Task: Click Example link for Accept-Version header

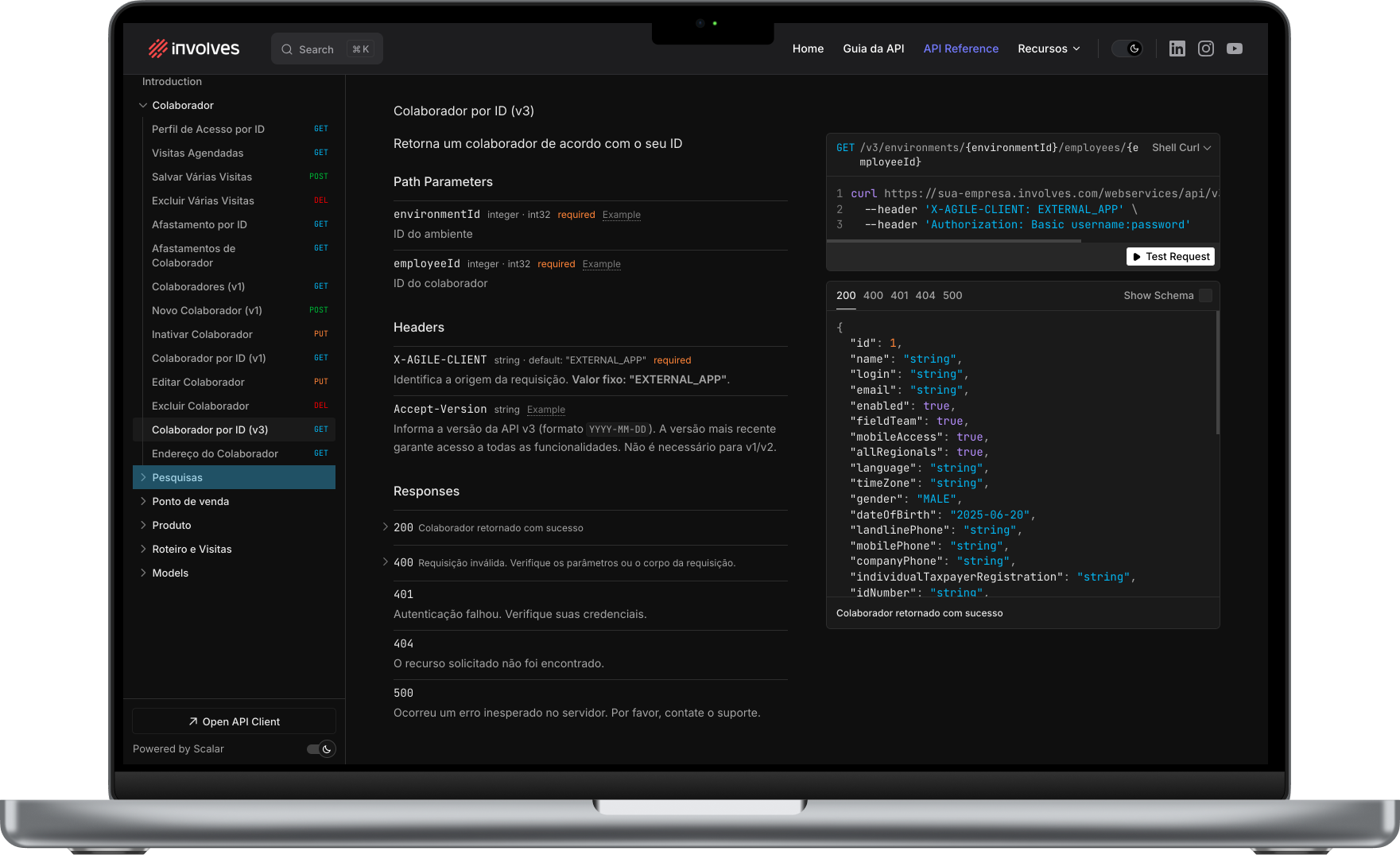Action: pyautogui.click(x=546, y=410)
